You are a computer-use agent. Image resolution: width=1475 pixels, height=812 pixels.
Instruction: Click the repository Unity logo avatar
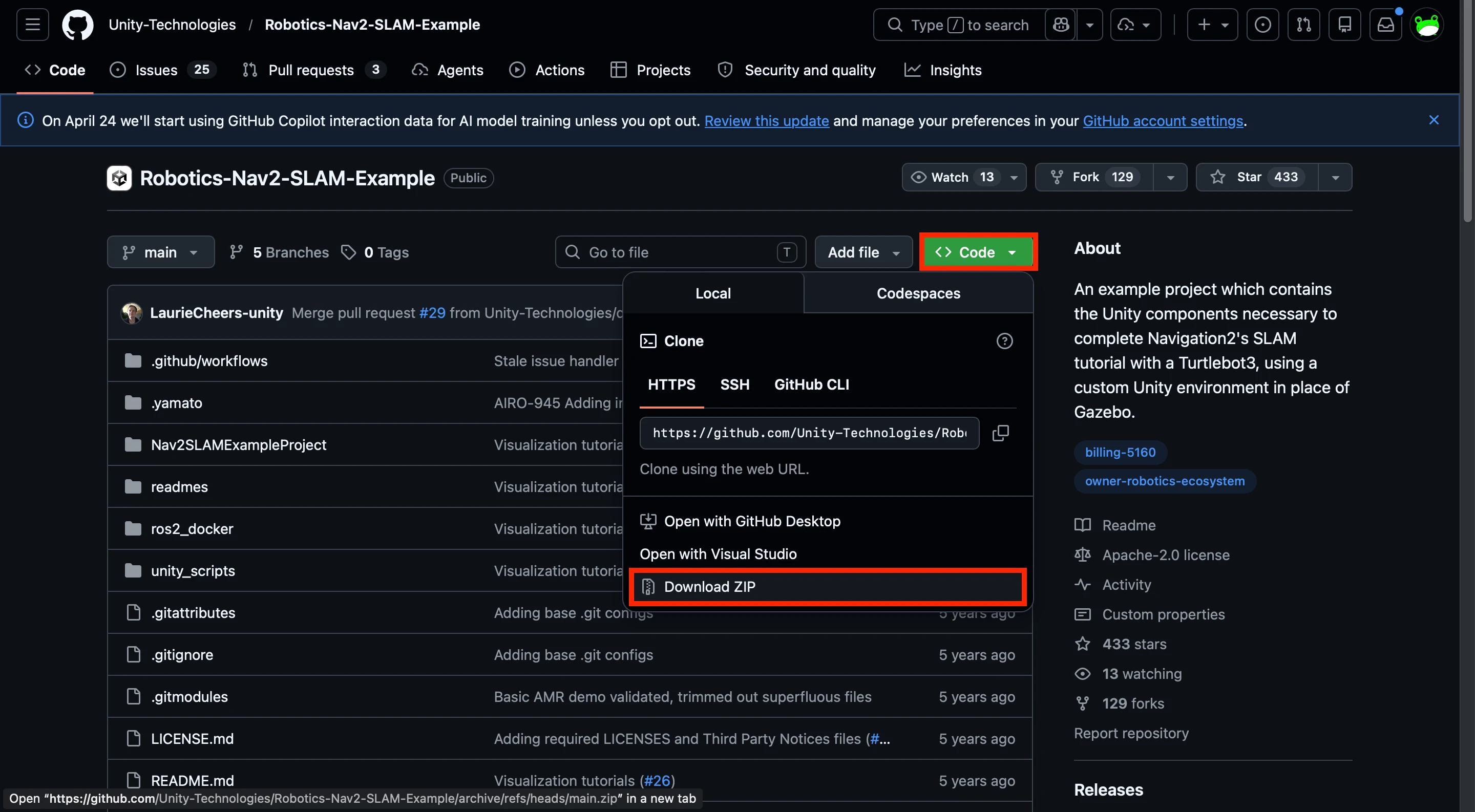(x=119, y=178)
